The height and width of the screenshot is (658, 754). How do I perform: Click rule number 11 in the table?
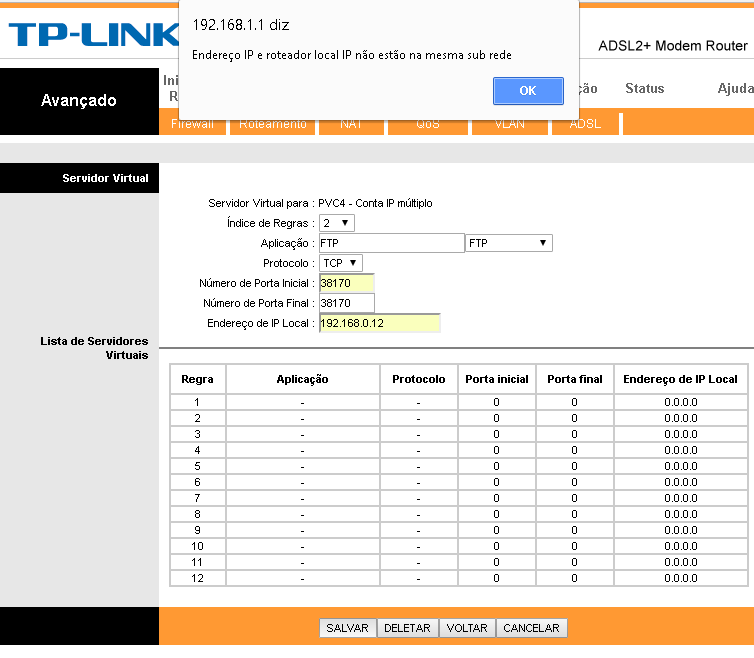(197, 562)
